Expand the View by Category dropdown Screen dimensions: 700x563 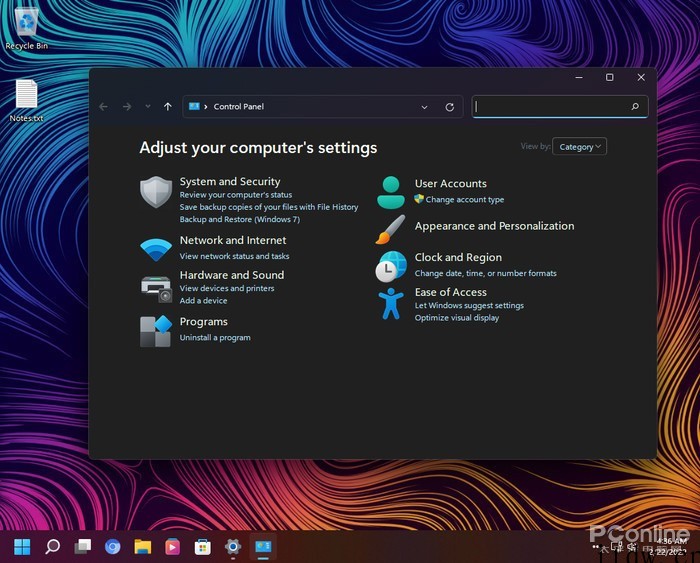pyautogui.click(x=580, y=147)
